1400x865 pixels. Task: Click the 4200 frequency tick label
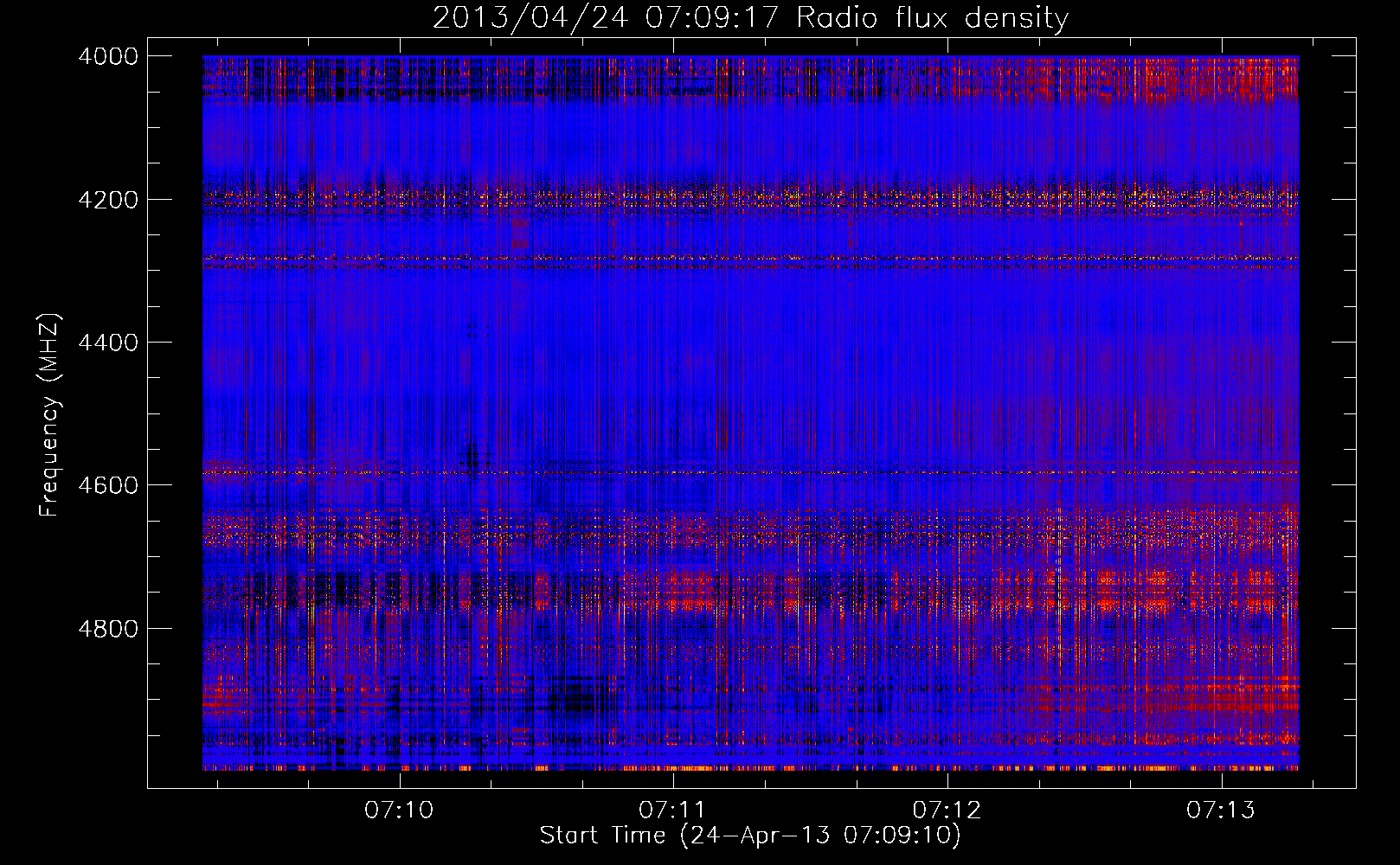[107, 200]
